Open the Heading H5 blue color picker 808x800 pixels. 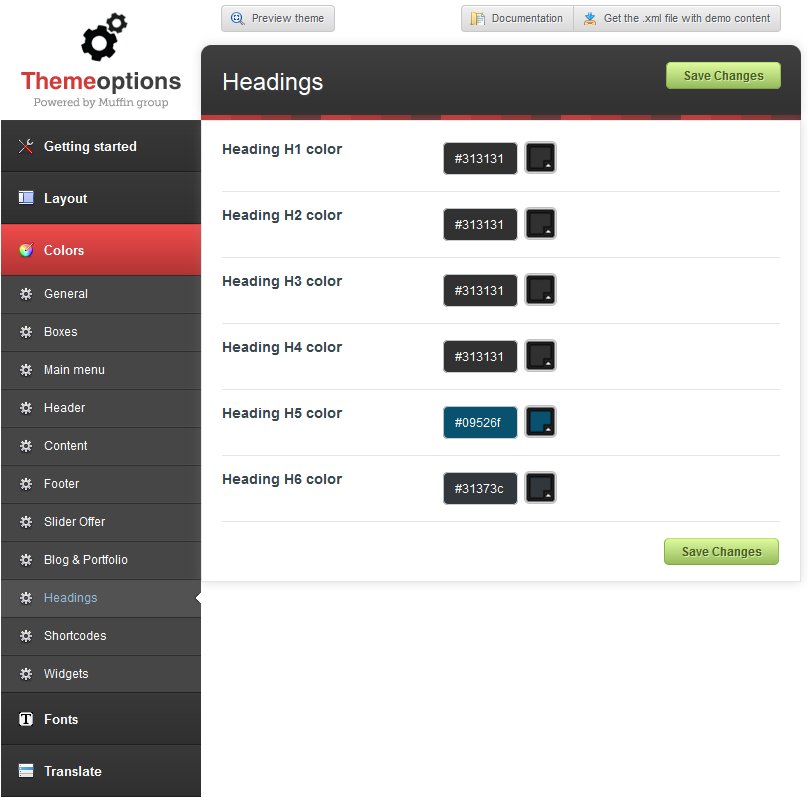click(540, 422)
